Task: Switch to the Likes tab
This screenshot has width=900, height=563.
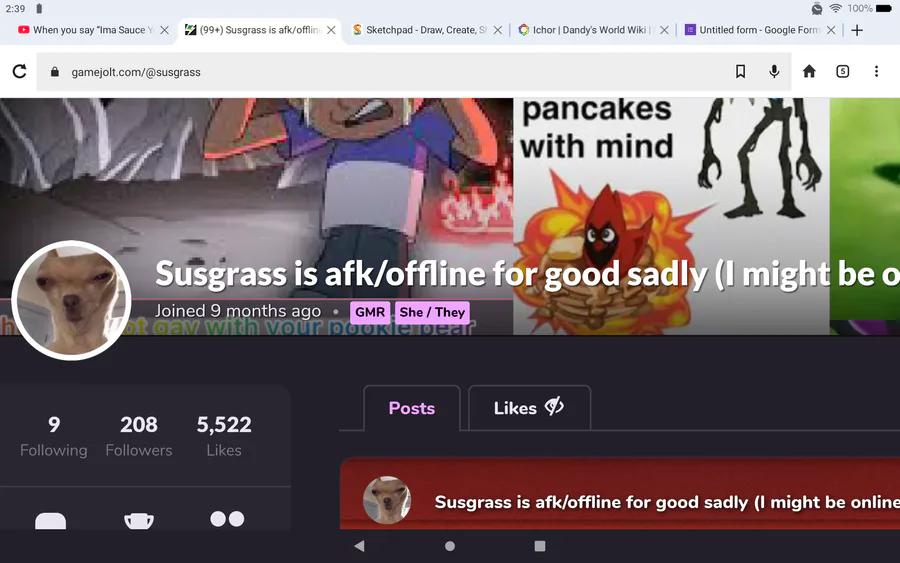Action: [529, 407]
